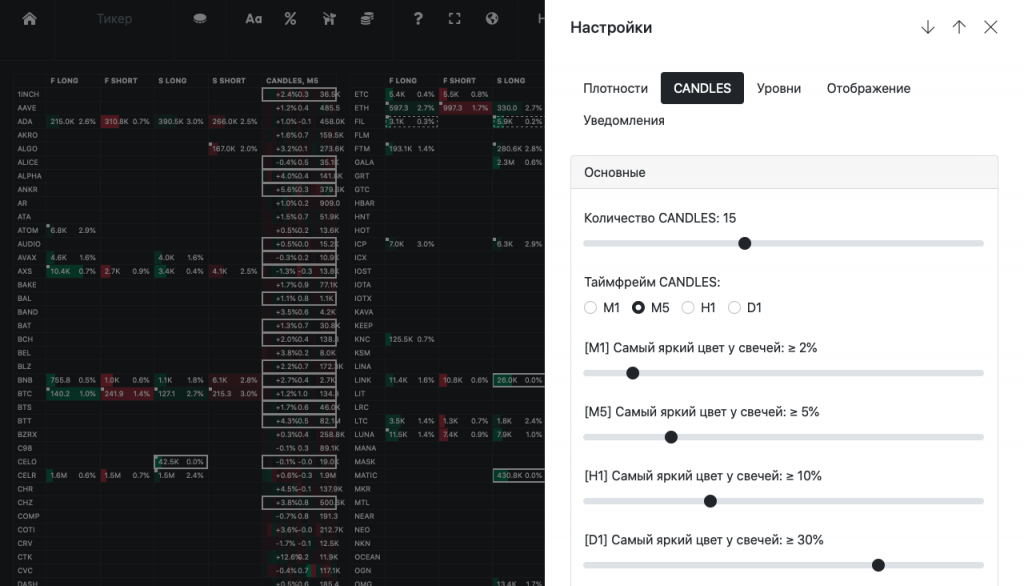
Task: Click the Тикер search input field
Action: point(115,19)
